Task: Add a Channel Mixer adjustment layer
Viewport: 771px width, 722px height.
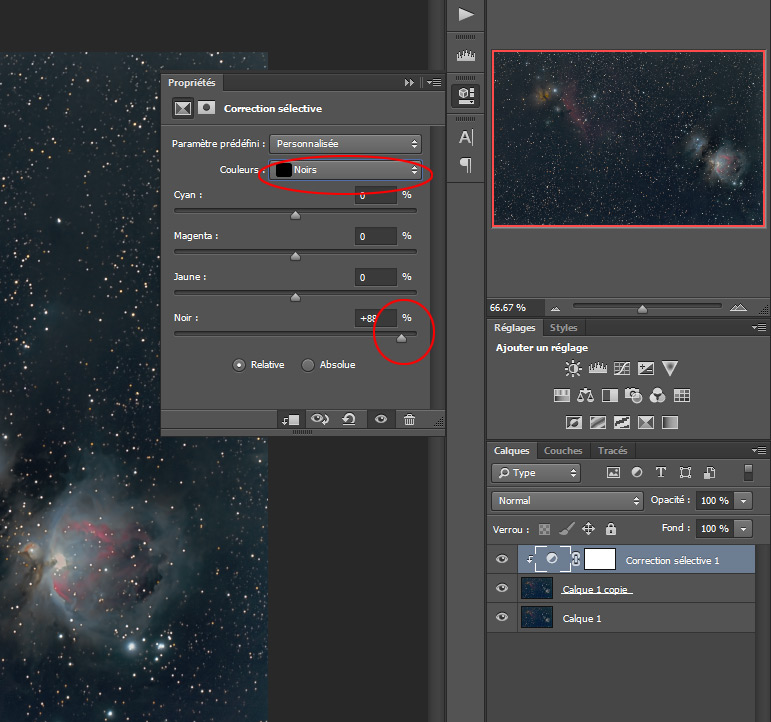Action: click(657, 395)
